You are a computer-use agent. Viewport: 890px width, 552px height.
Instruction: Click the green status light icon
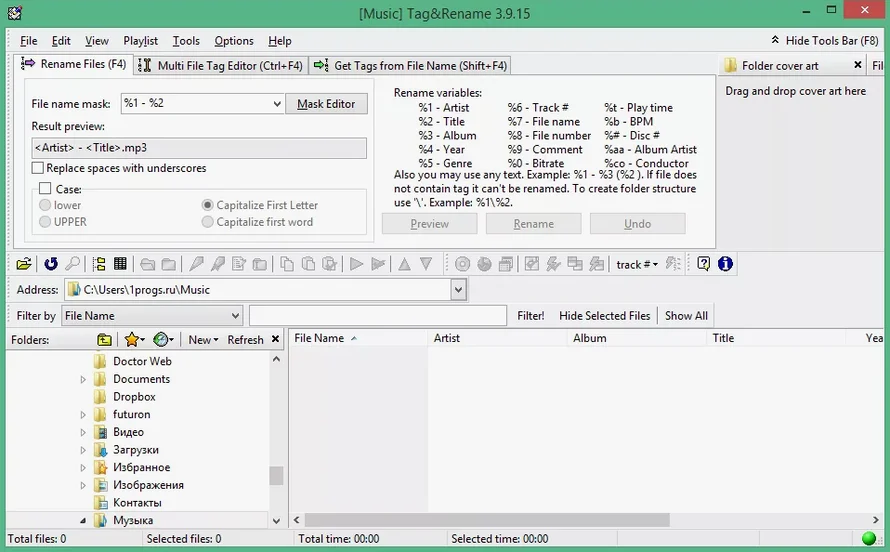(x=868, y=538)
